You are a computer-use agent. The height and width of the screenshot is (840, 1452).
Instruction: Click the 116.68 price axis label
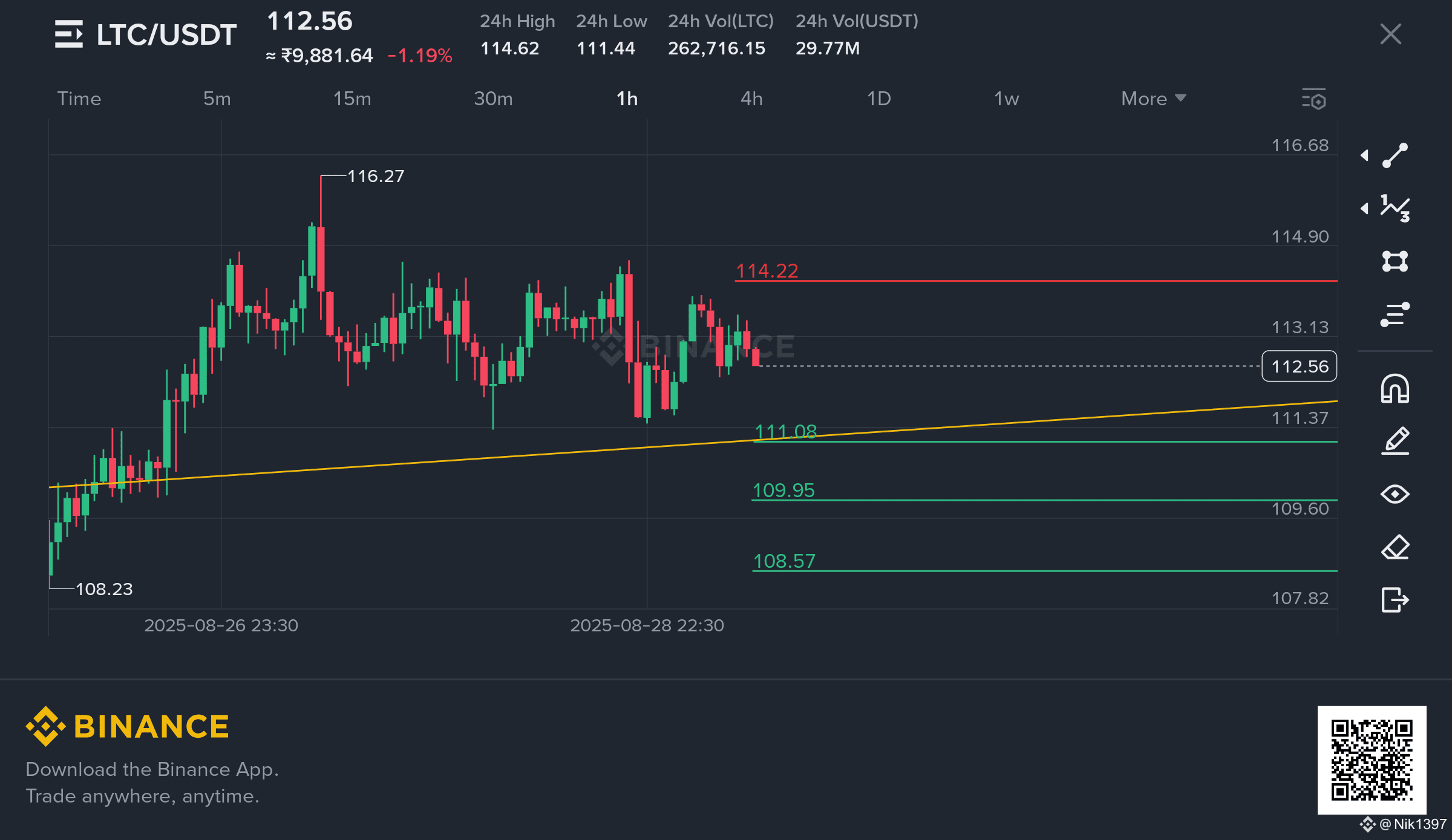[1300, 145]
